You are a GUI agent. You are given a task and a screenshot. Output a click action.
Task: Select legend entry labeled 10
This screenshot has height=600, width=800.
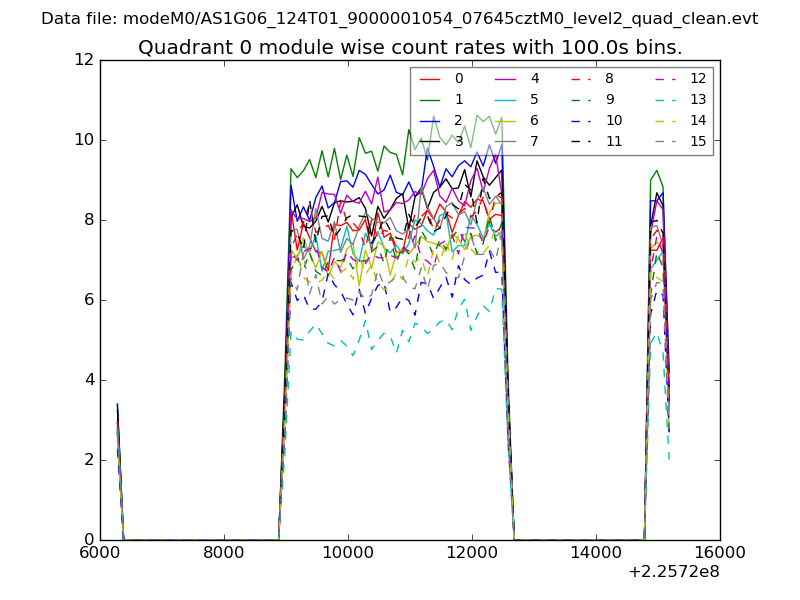point(613,120)
